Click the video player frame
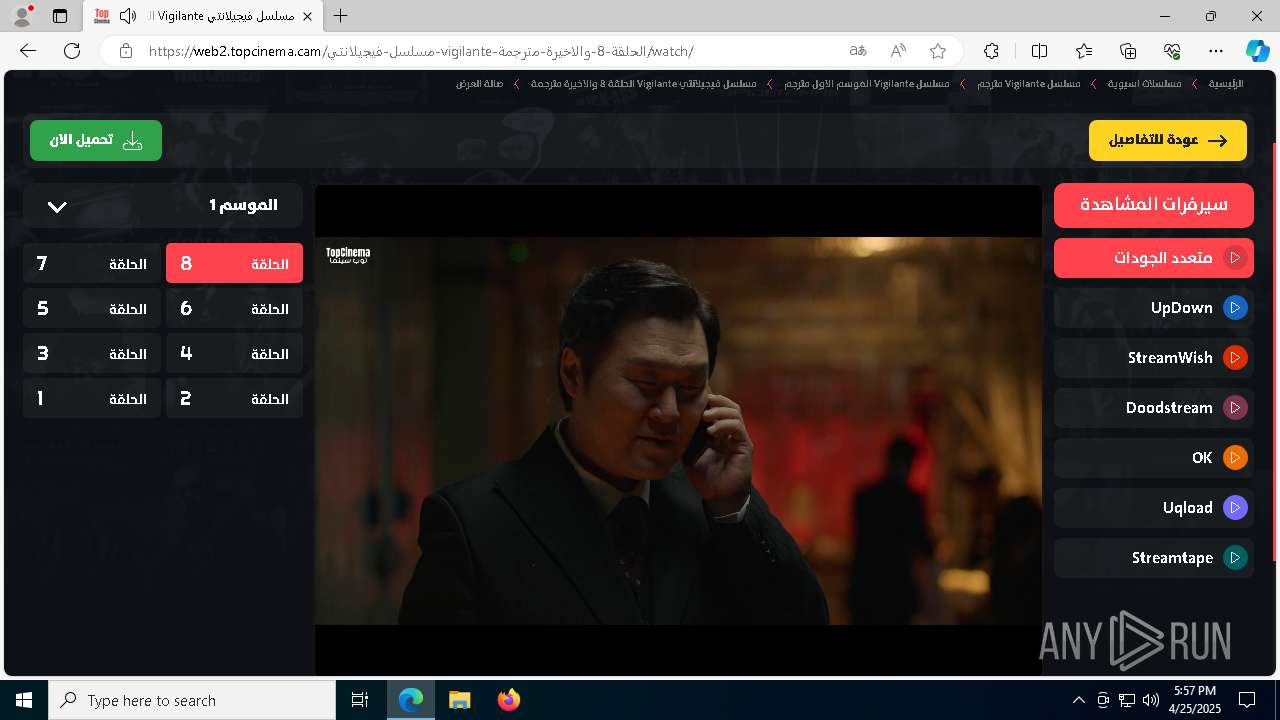 pyautogui.click(x=678, y=430)
